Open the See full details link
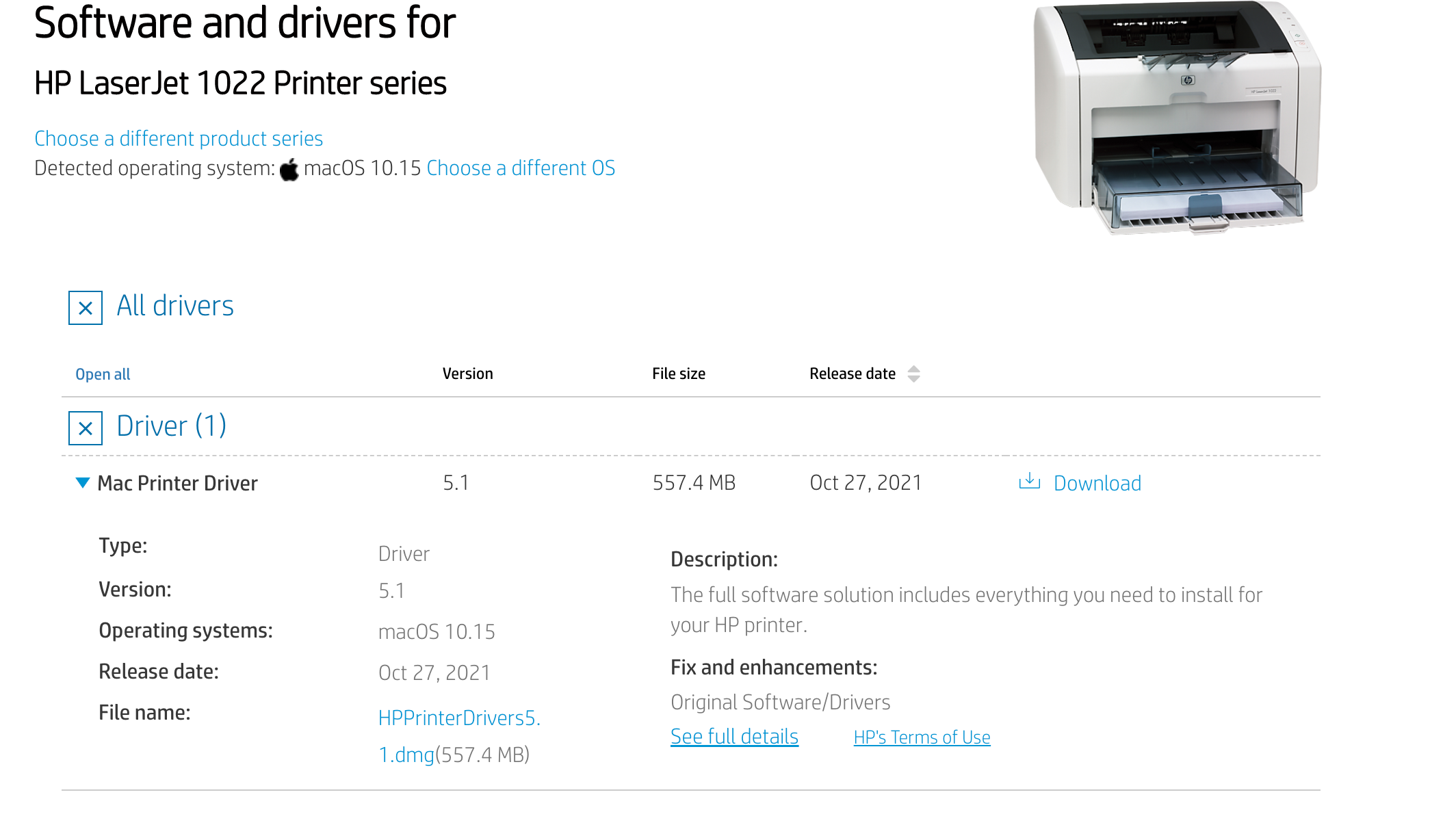The height and width of the screenshot is (825, 1456). pyautogui.click(x=734, y=737)
